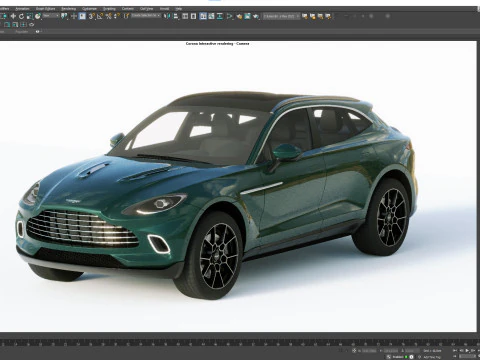
Task: Toggle the spinner snap icon
Action: point(117,16)
